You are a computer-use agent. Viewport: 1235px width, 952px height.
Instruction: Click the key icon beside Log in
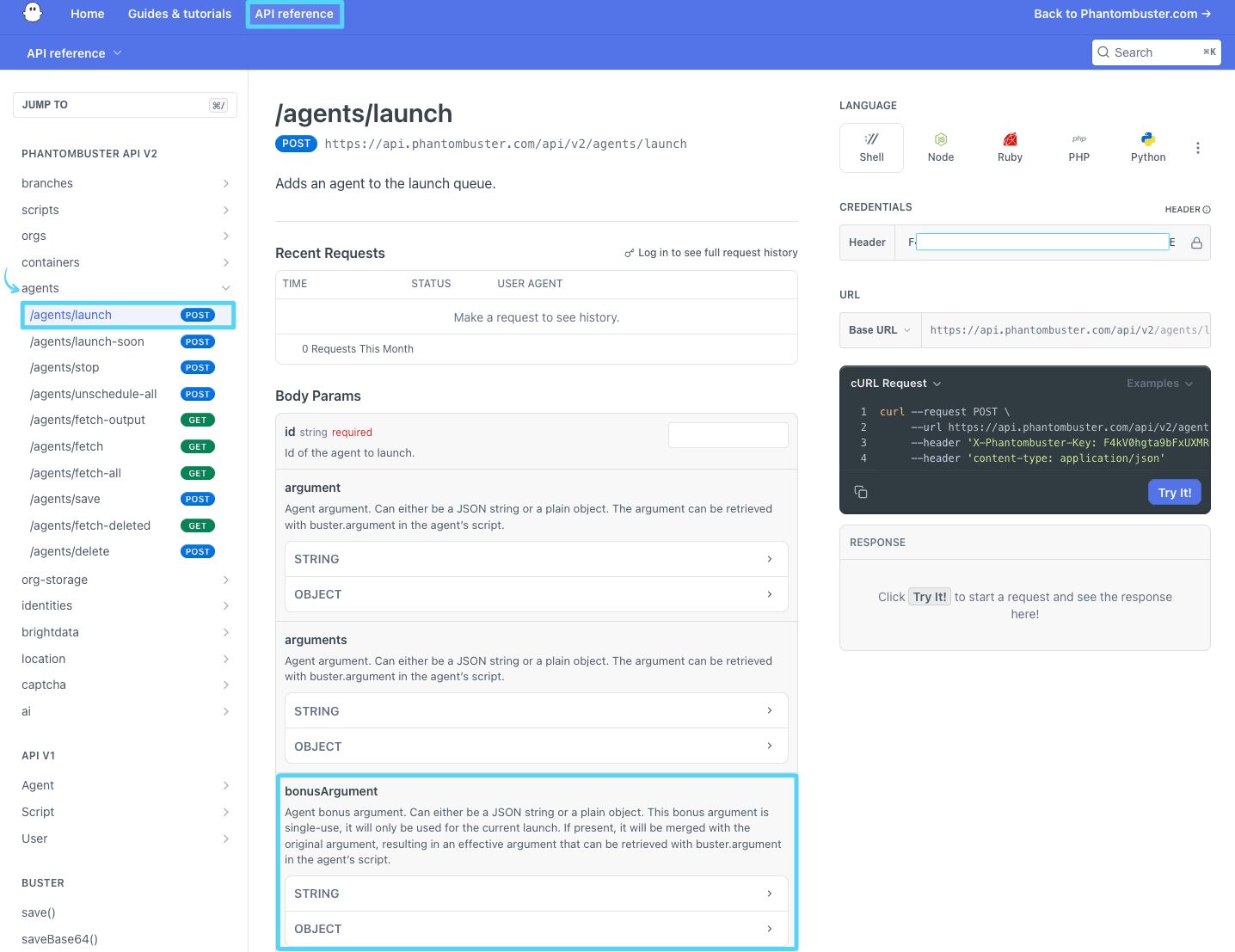(x=630, y=253)
